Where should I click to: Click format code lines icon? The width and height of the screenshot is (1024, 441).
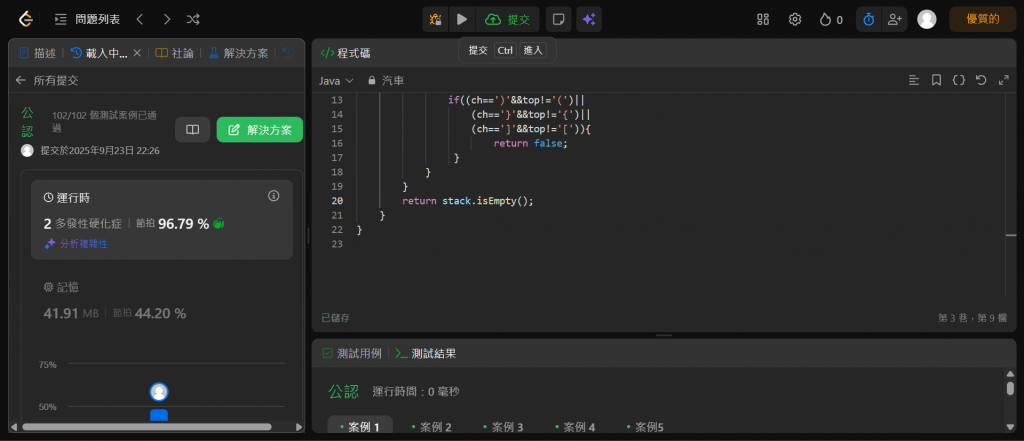pos(914,80)
